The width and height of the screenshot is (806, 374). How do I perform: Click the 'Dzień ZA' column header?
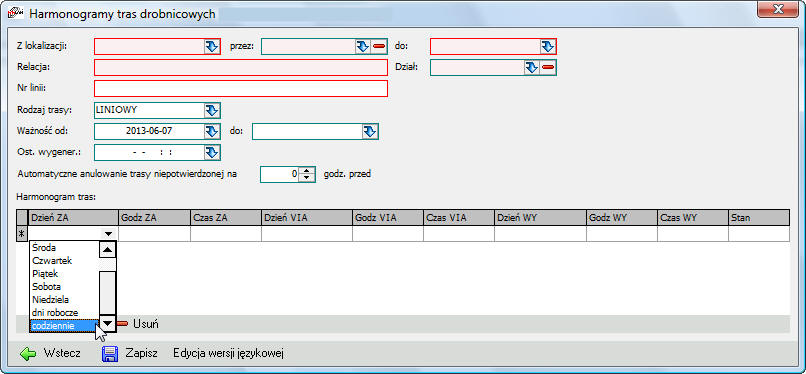(x=74, y=218)
